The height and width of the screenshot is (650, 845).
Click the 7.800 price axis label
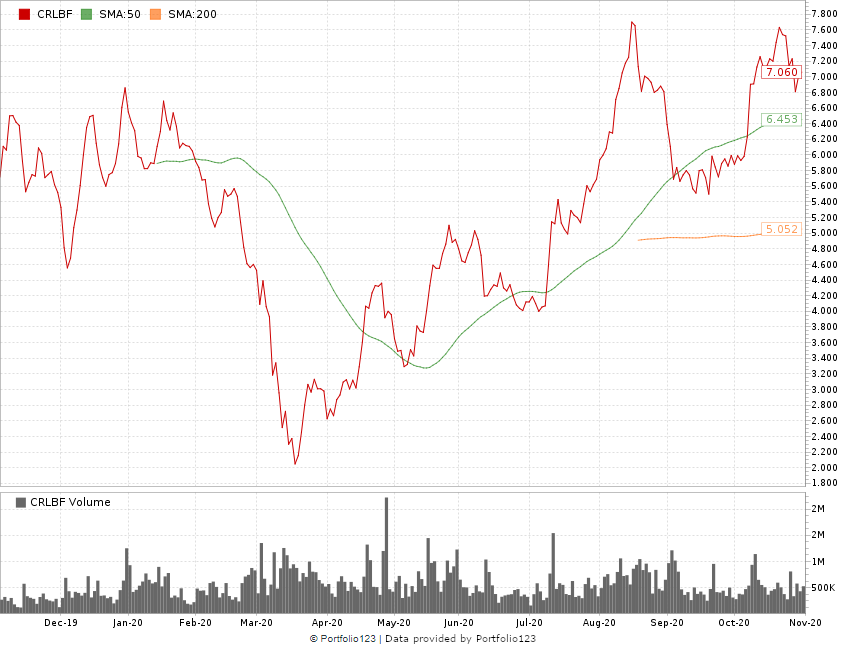(x=824, y=13)
